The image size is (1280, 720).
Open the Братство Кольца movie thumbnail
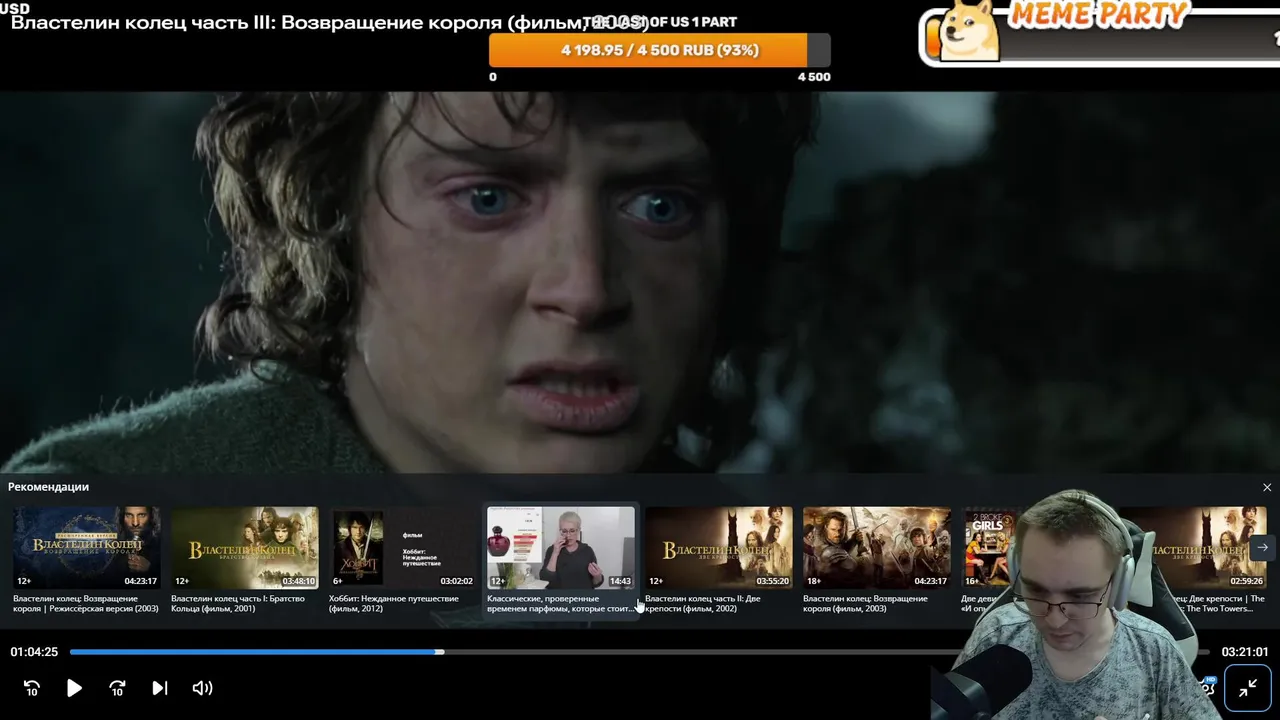[x=245, y=547]
